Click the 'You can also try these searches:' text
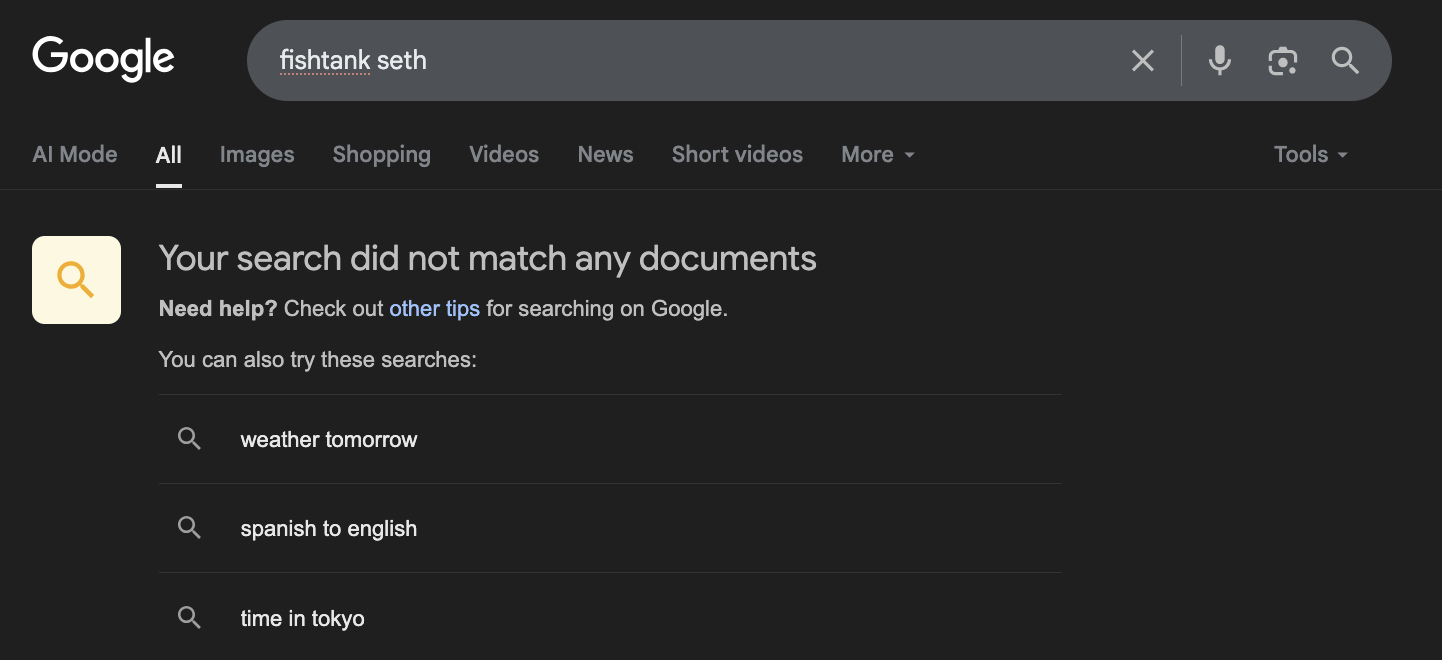The width and height of the screenshot is (1442, 660). tap(317, 360)
